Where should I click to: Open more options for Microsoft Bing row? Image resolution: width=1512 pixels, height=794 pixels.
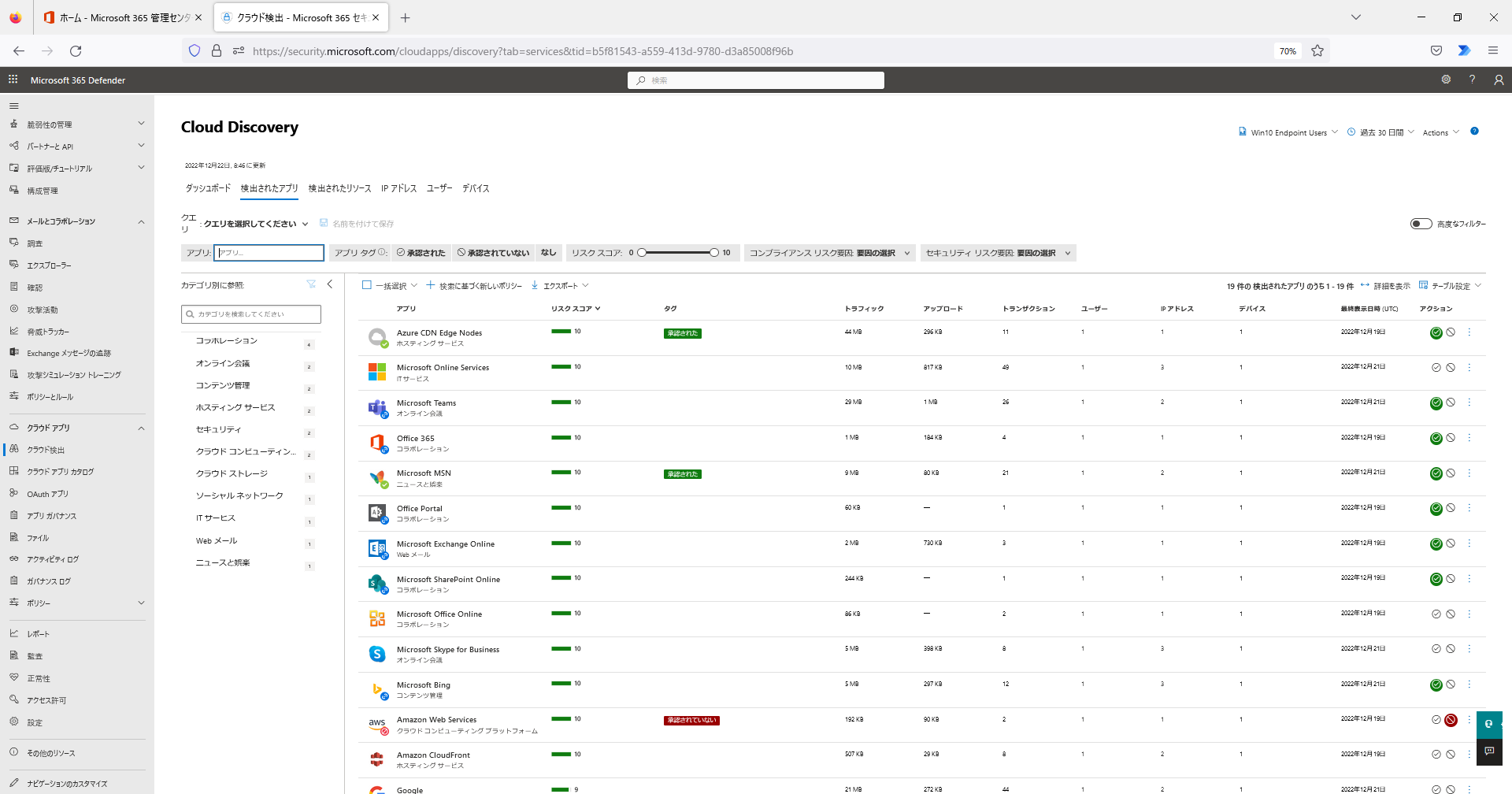(1469, 685)
